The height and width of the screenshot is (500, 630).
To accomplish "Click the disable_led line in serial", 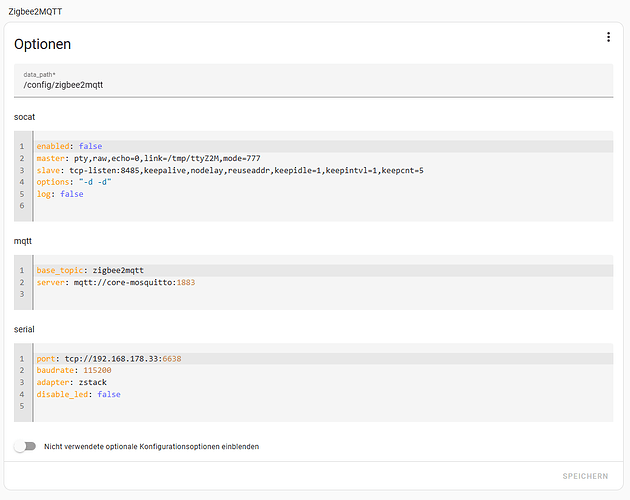I will [78, 394].
